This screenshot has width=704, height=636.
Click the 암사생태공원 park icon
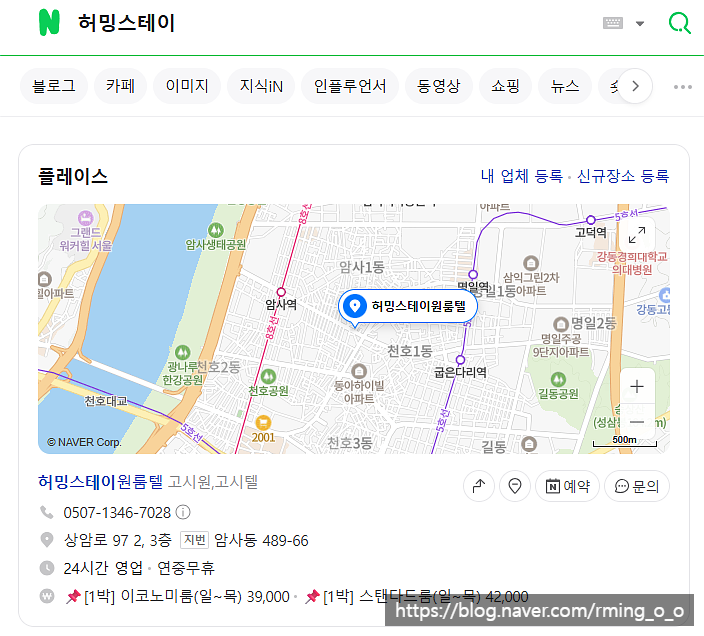[x=216, y=231]
